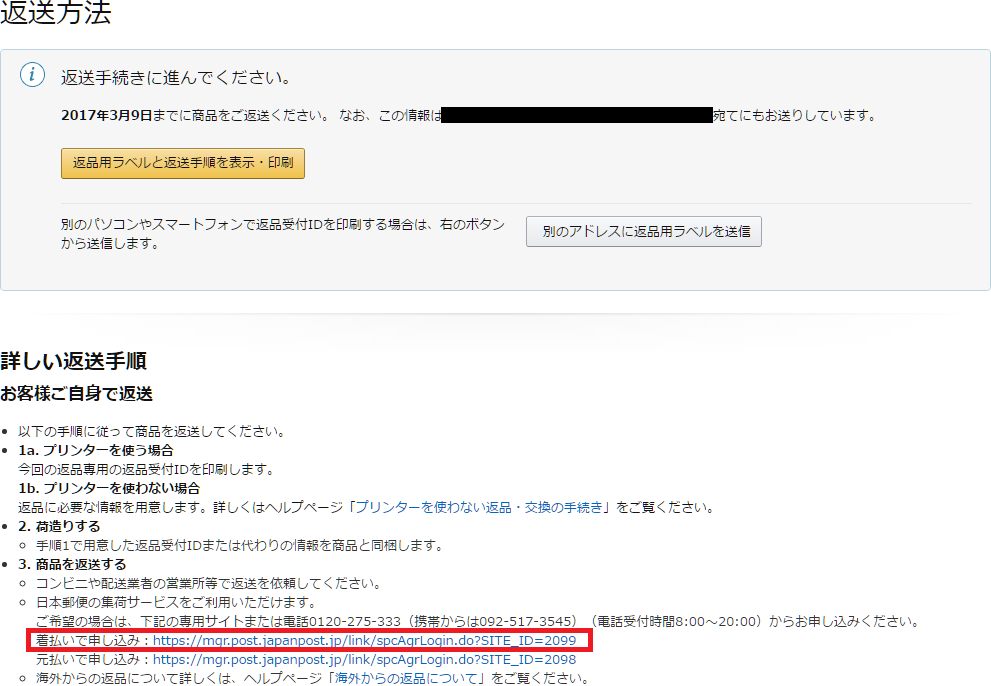Click the 詳しい返送手順 heading
991x686 pixels.
tap(73, 361)
